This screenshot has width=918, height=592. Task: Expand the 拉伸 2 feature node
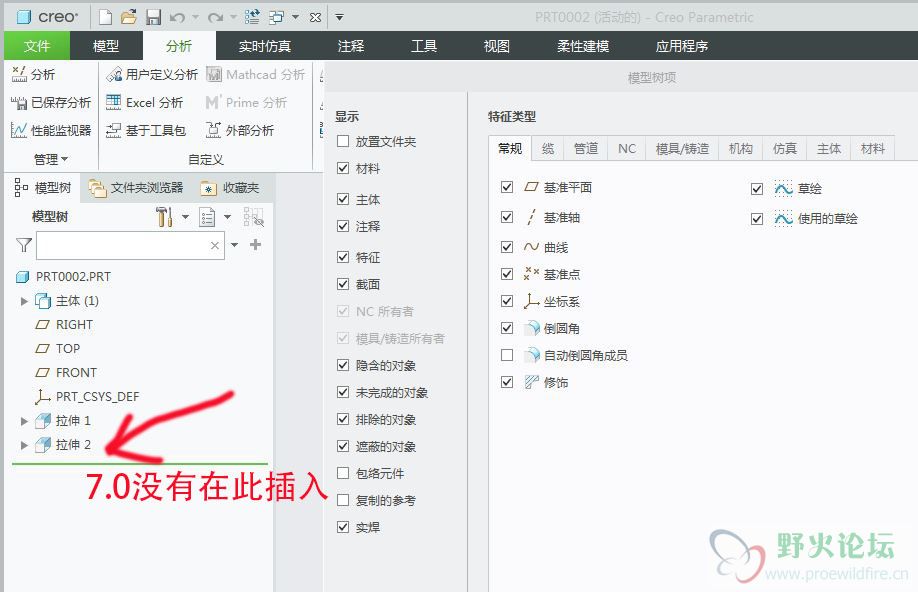pos(24,445)
